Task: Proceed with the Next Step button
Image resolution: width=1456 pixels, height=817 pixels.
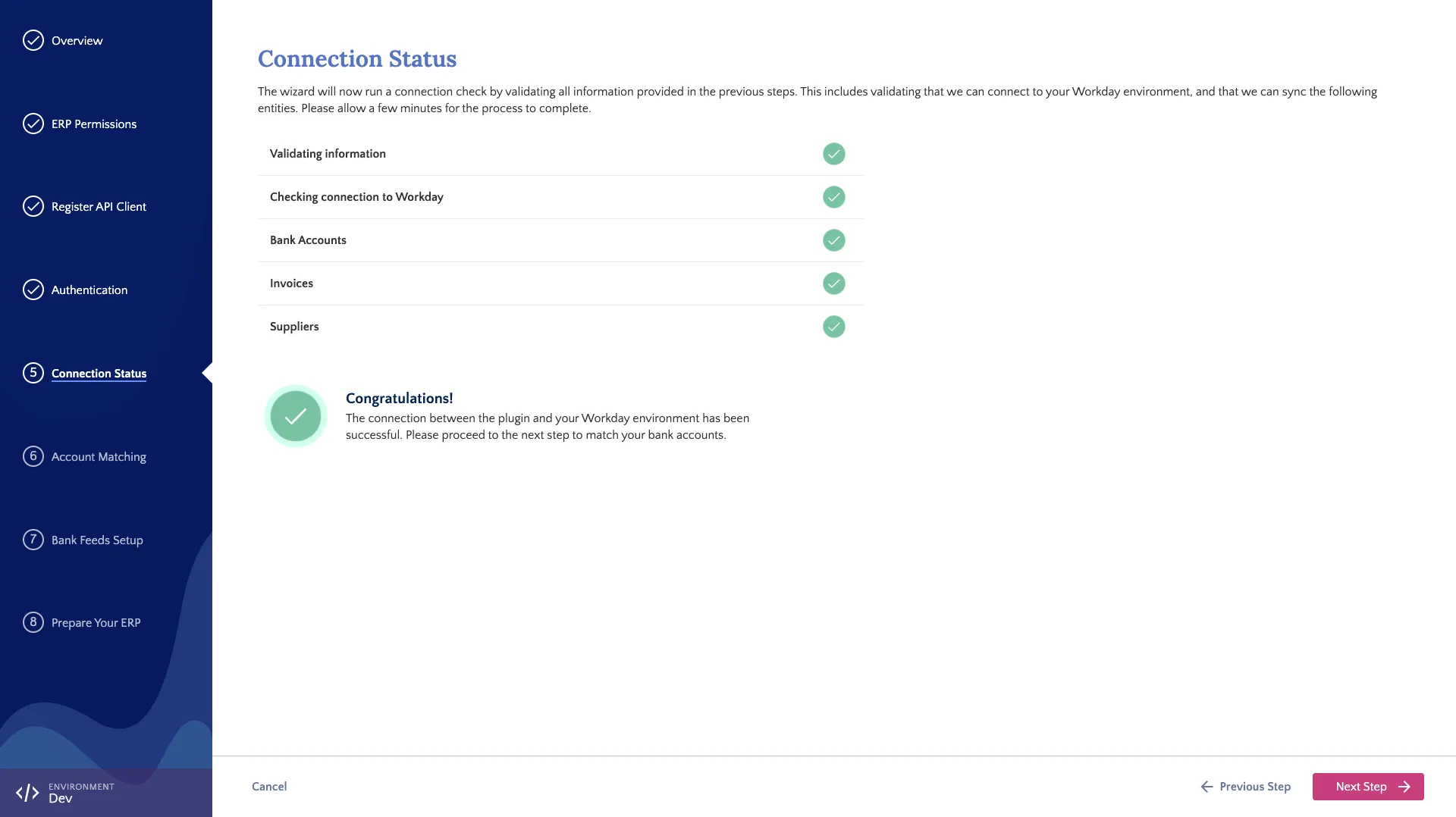Action: coord(1368,787)
